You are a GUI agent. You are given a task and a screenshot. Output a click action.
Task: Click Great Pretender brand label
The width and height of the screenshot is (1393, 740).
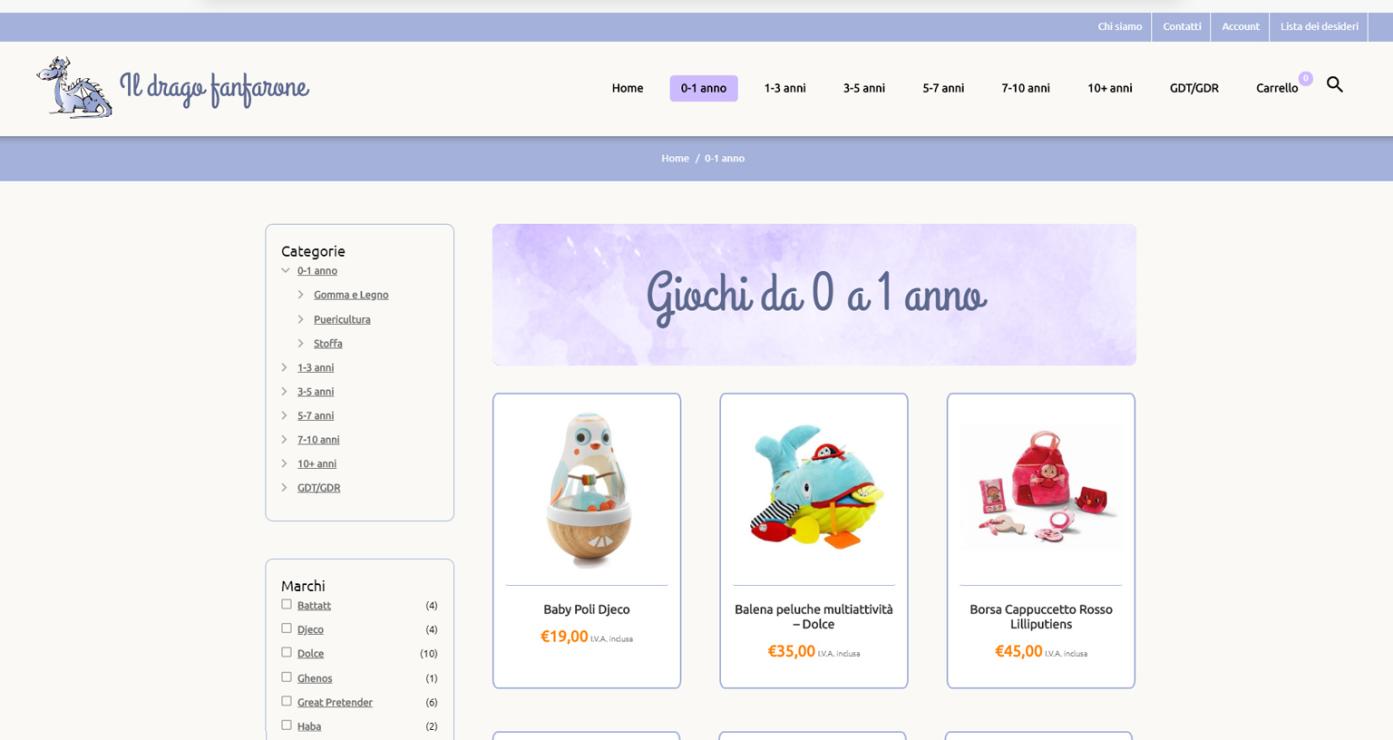334,702
